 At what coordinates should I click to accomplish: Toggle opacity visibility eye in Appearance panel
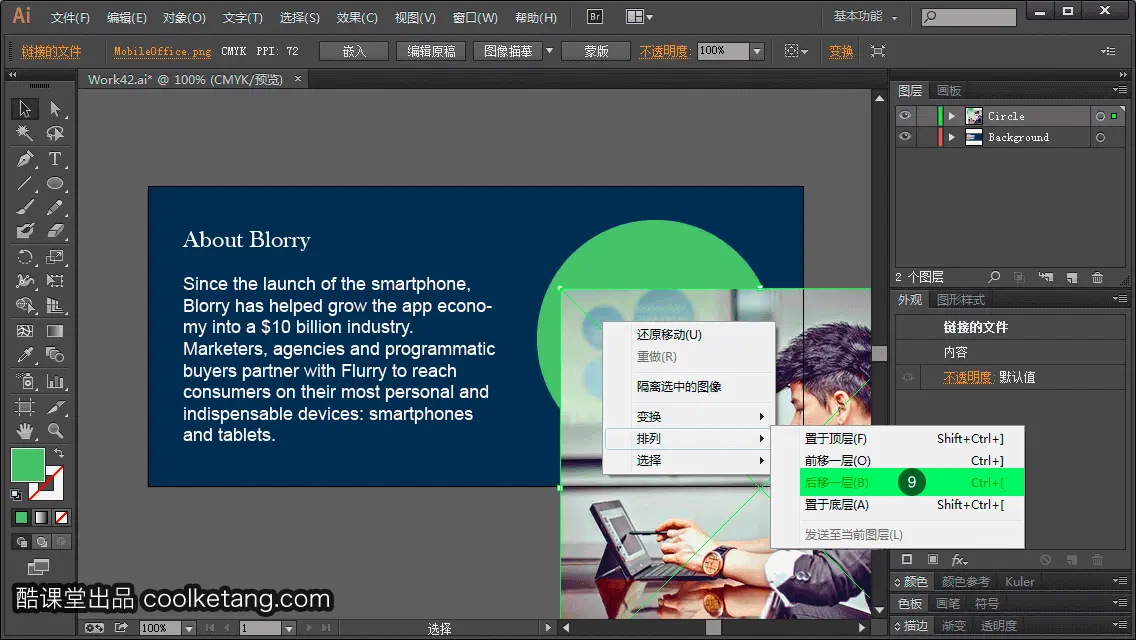pyautogui.click(x=908, y=377)
